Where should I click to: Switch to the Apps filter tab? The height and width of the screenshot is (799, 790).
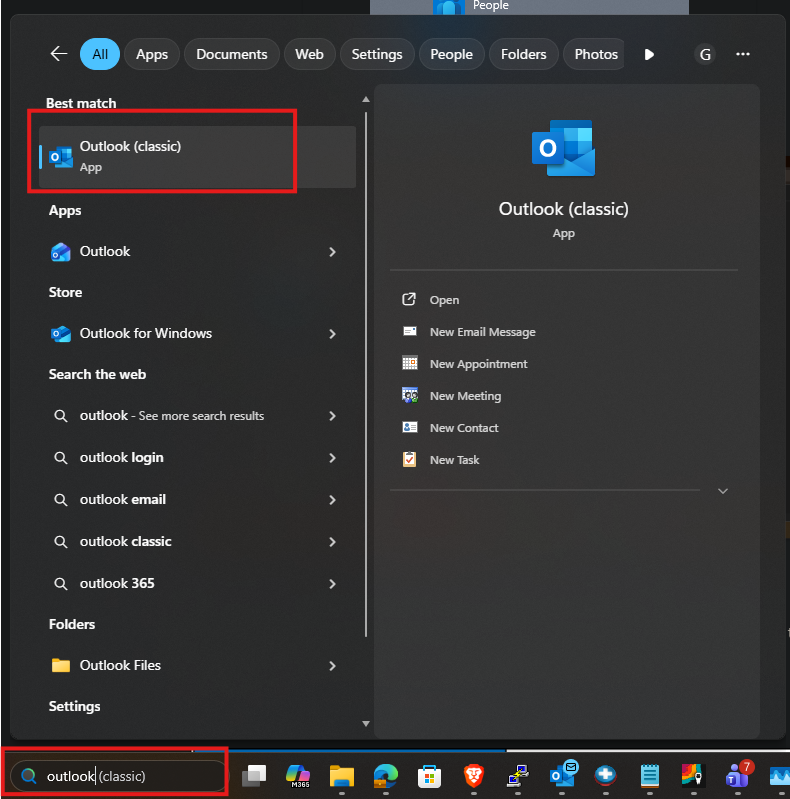pos(152,54)
